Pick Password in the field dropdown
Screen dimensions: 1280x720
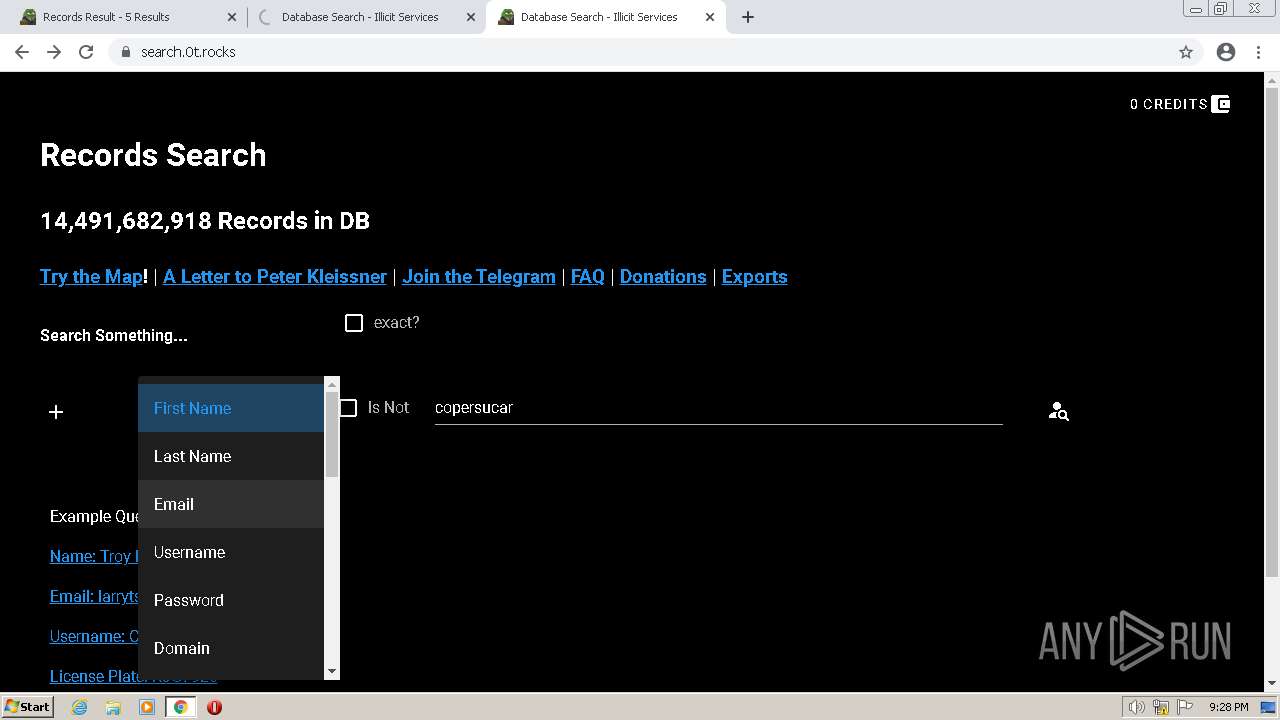[231, 600]
